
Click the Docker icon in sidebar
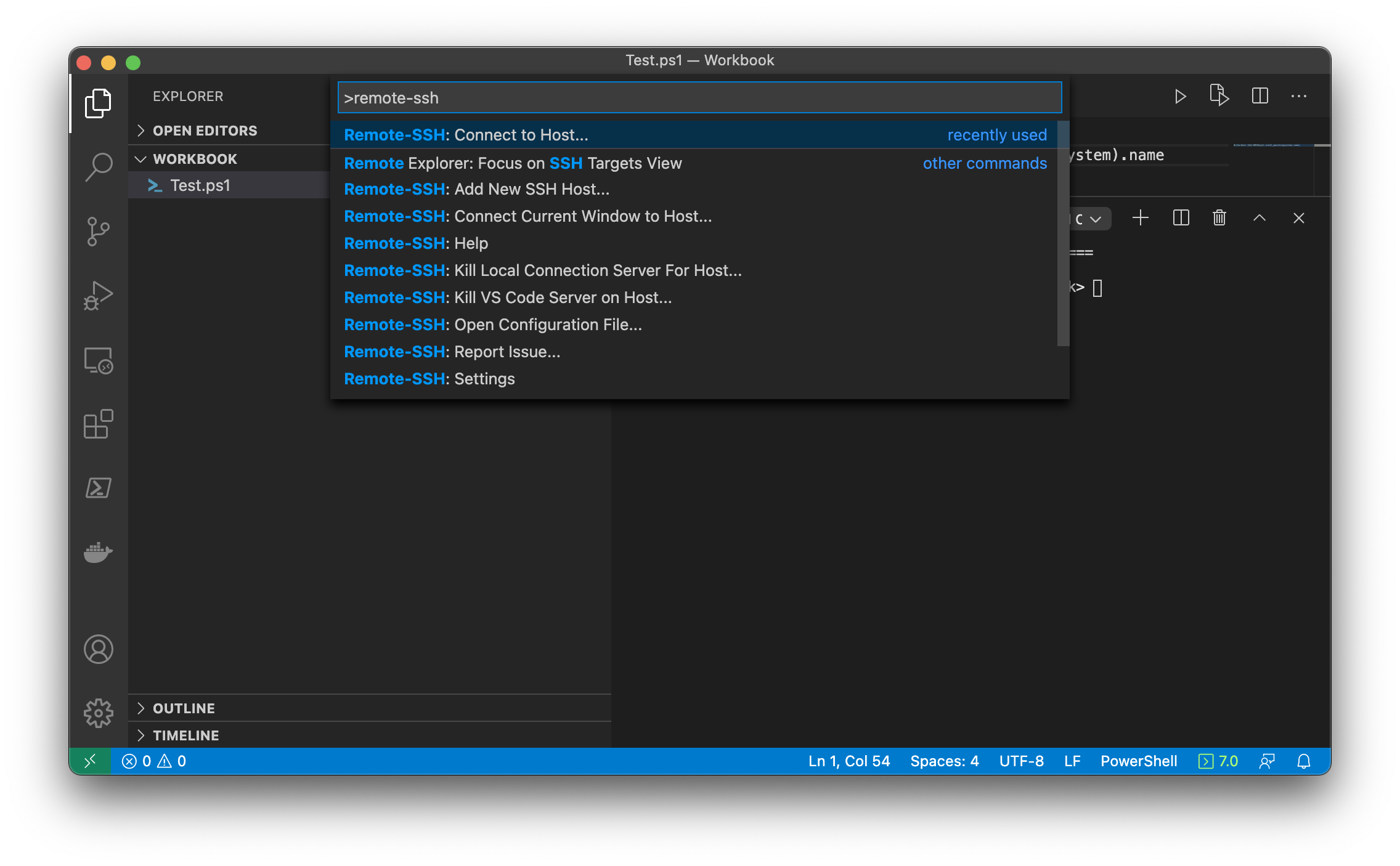pyautogui.click(x=97, y=552)
